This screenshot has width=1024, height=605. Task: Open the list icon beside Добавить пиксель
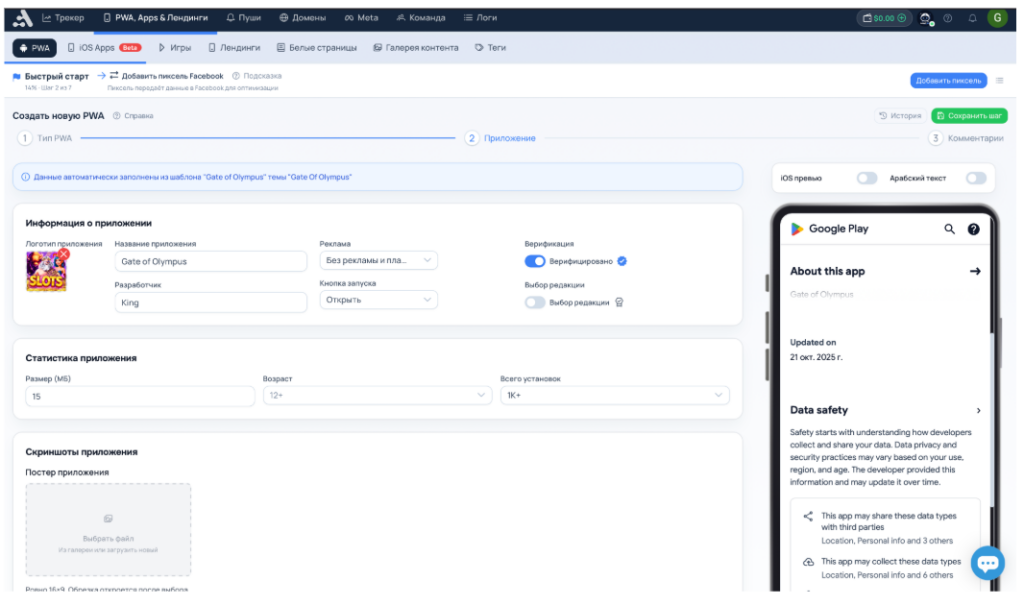point(1000,80)
